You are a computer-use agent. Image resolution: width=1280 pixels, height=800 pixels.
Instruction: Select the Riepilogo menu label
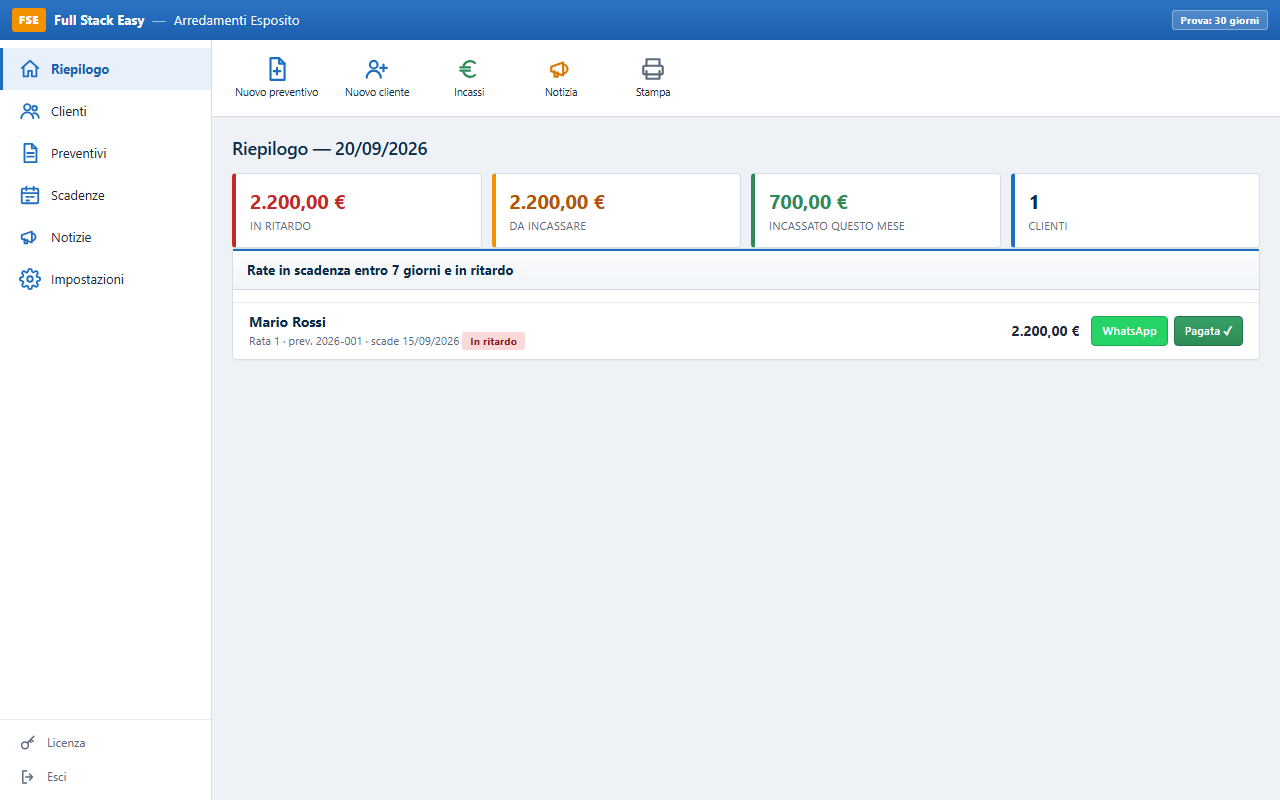pos(80,69)
